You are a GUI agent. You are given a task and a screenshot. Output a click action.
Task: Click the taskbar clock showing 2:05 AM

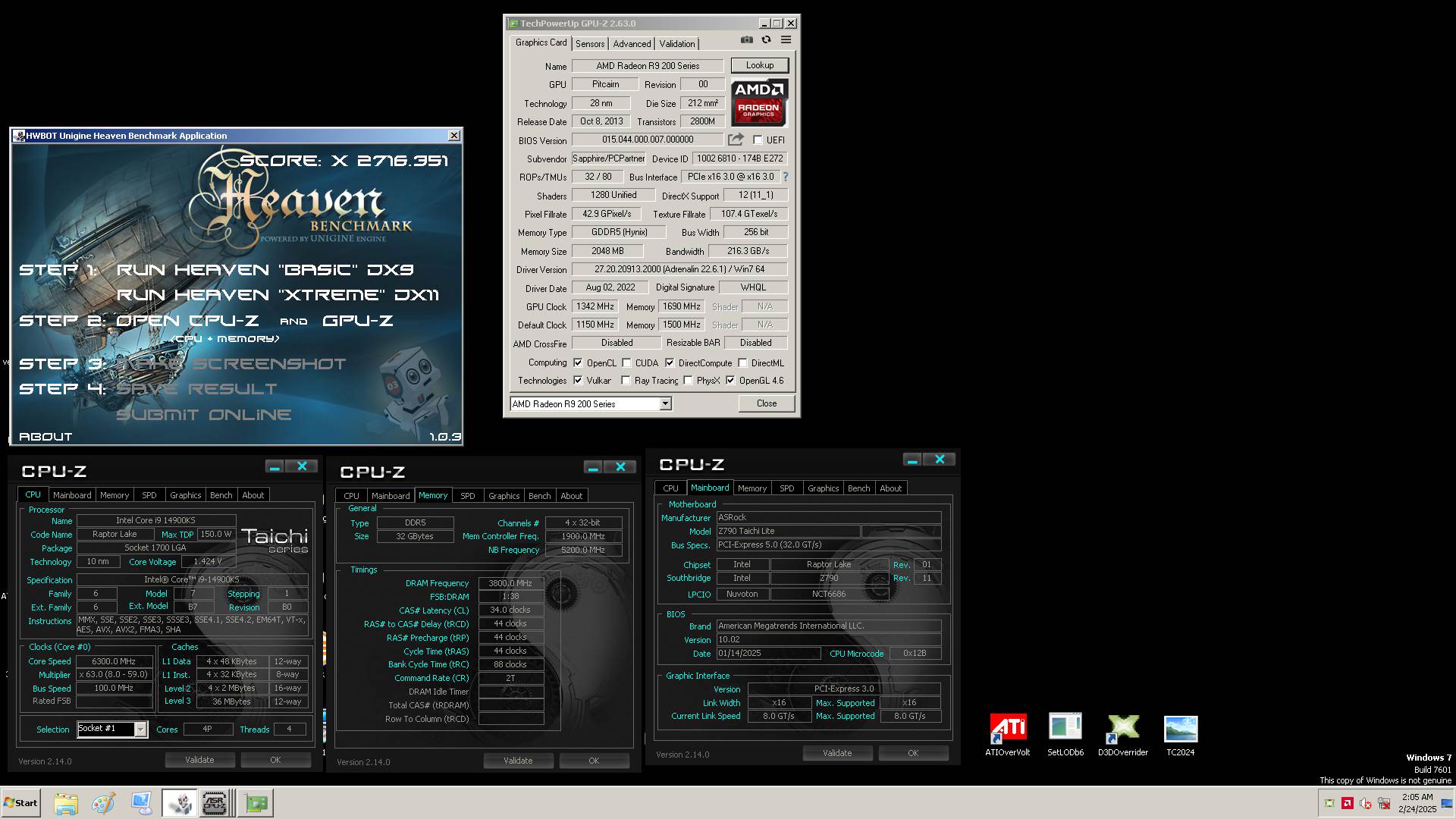(1417, 803)
